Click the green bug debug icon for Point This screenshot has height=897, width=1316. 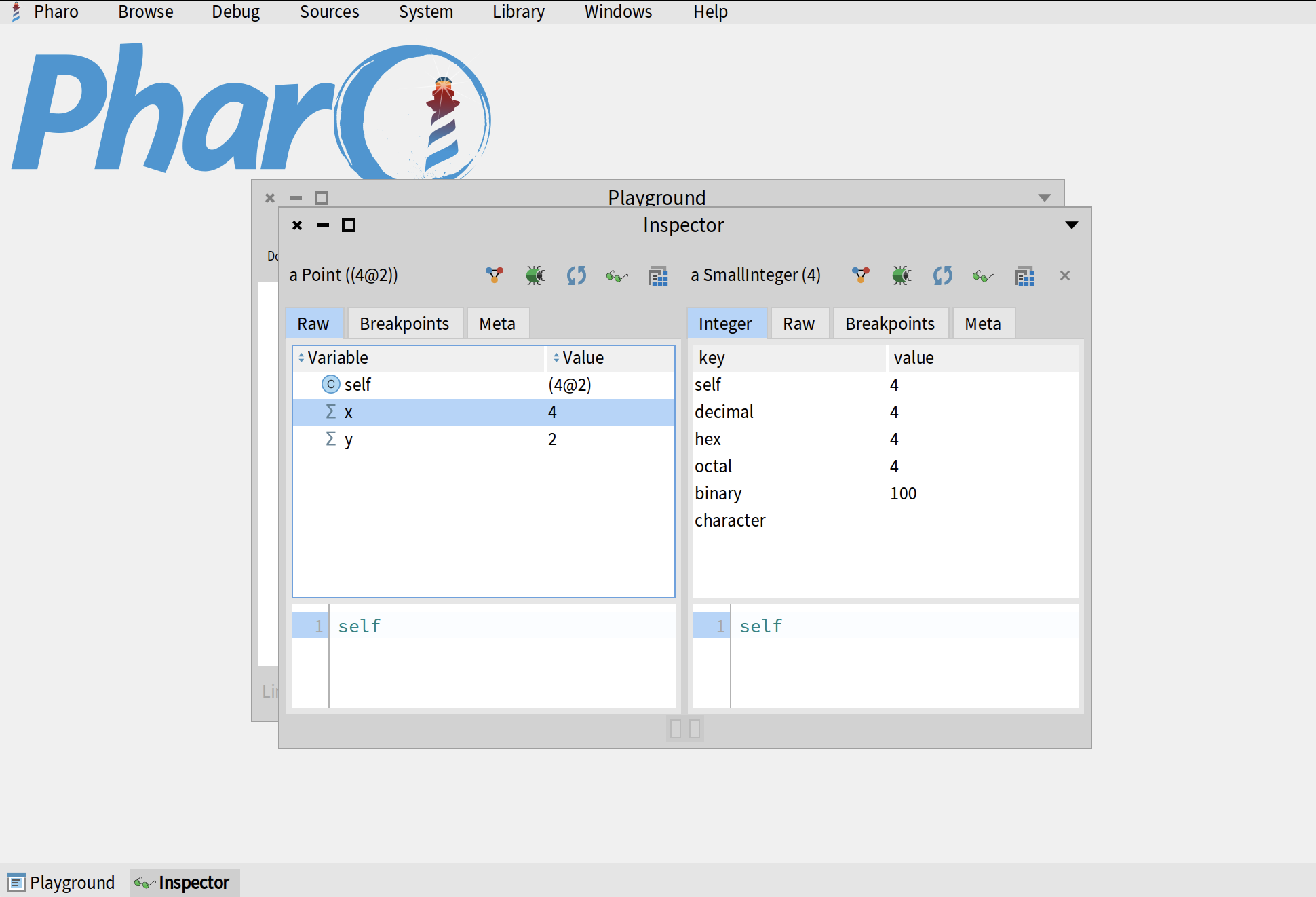pyautogui.click(x=535, y=275)
